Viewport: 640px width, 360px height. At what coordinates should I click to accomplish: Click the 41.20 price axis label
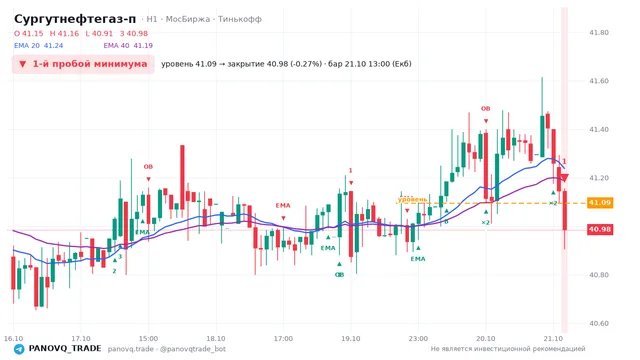coord(599,178)
